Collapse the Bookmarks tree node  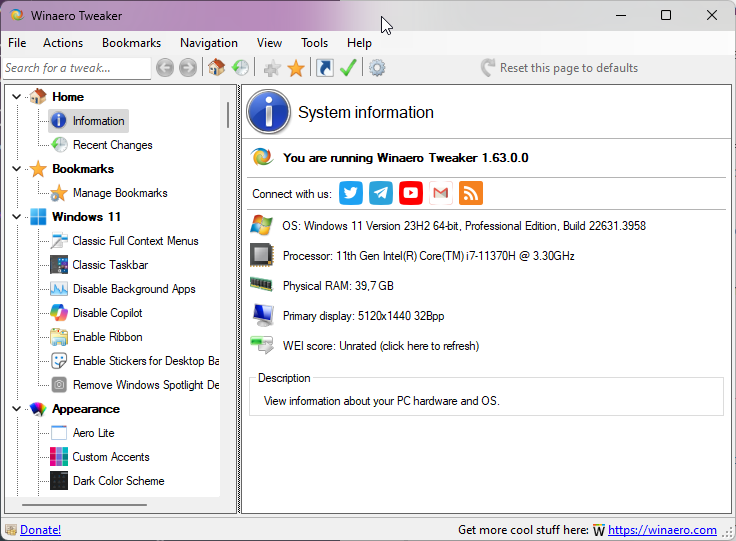16,168
